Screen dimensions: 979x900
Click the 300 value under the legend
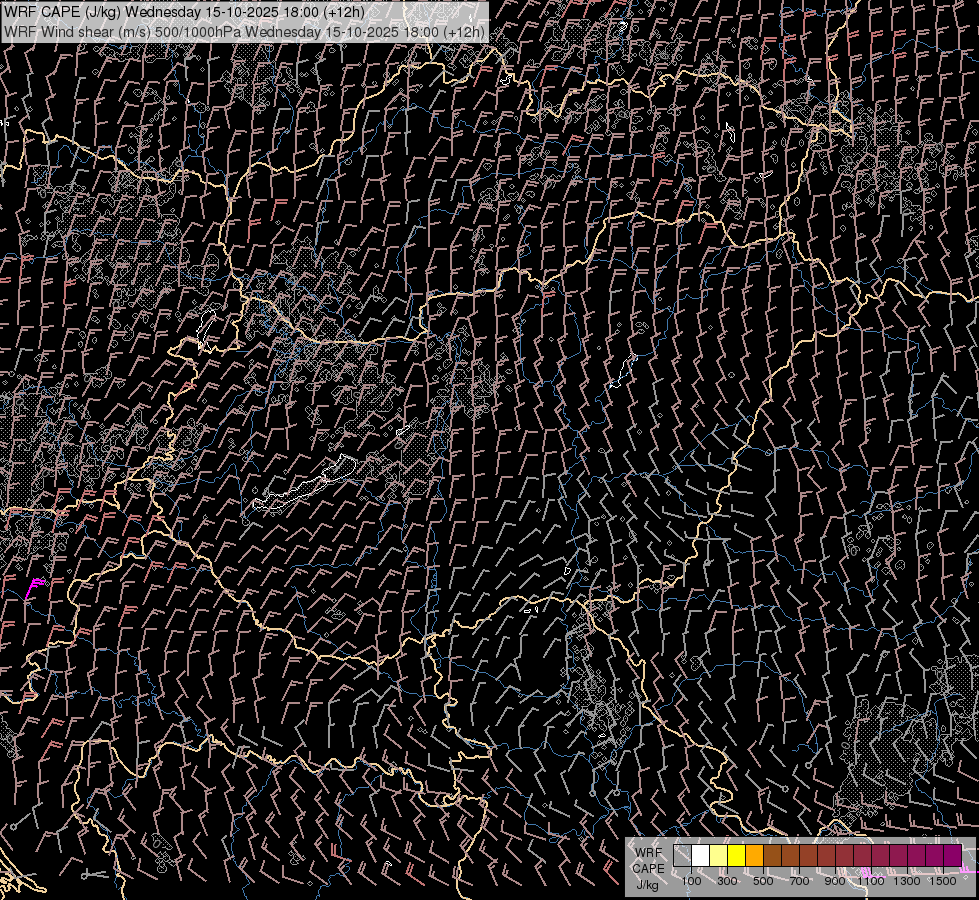(x=727, y=881)
